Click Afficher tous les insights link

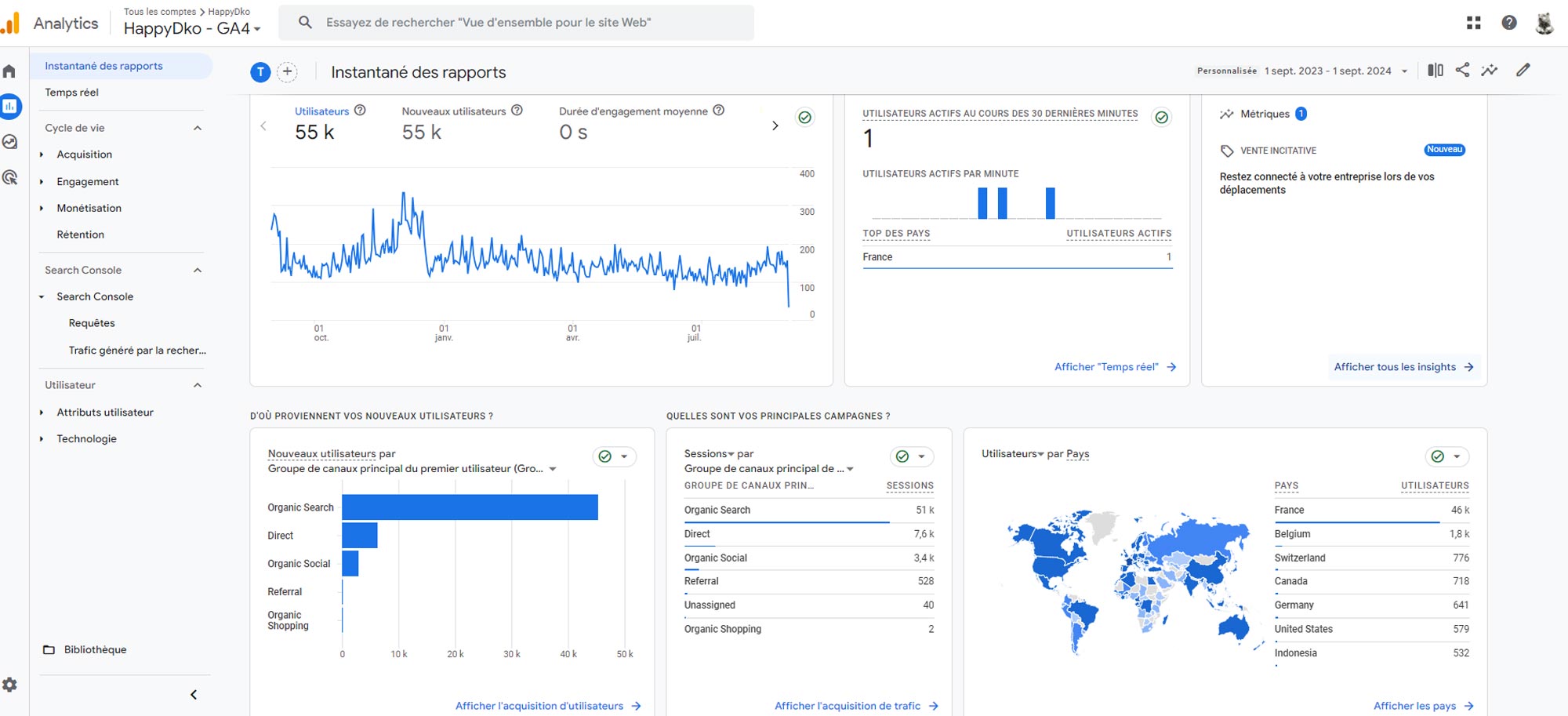pos(1403,367)
